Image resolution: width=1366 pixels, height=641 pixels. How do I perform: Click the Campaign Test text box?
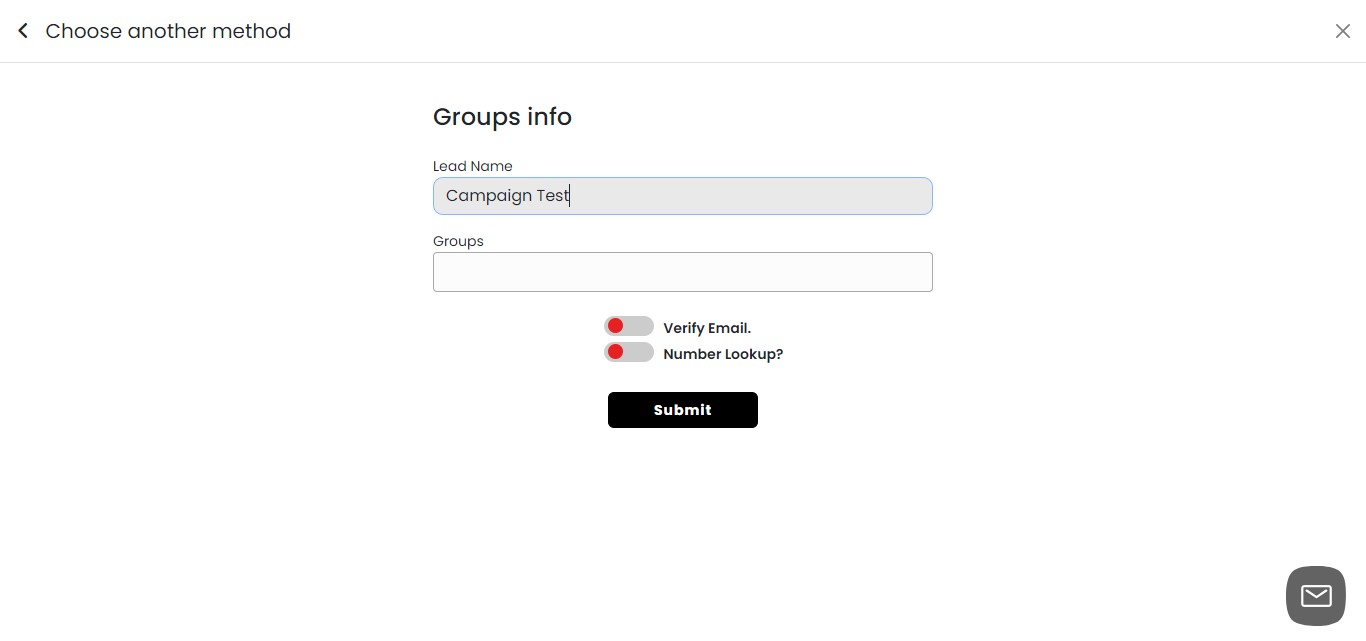pos(683,196)
